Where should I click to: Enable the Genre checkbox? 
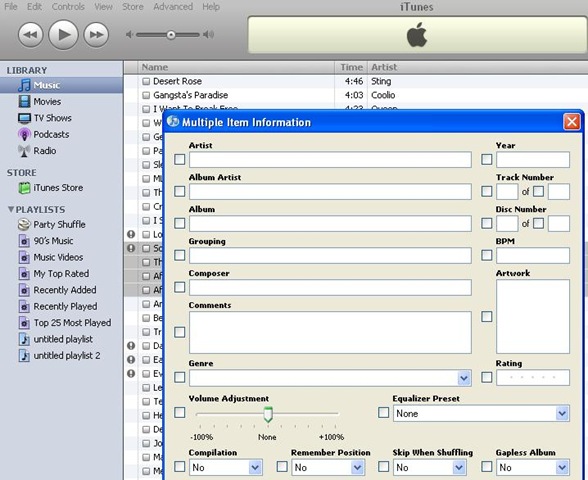[180, 377]
